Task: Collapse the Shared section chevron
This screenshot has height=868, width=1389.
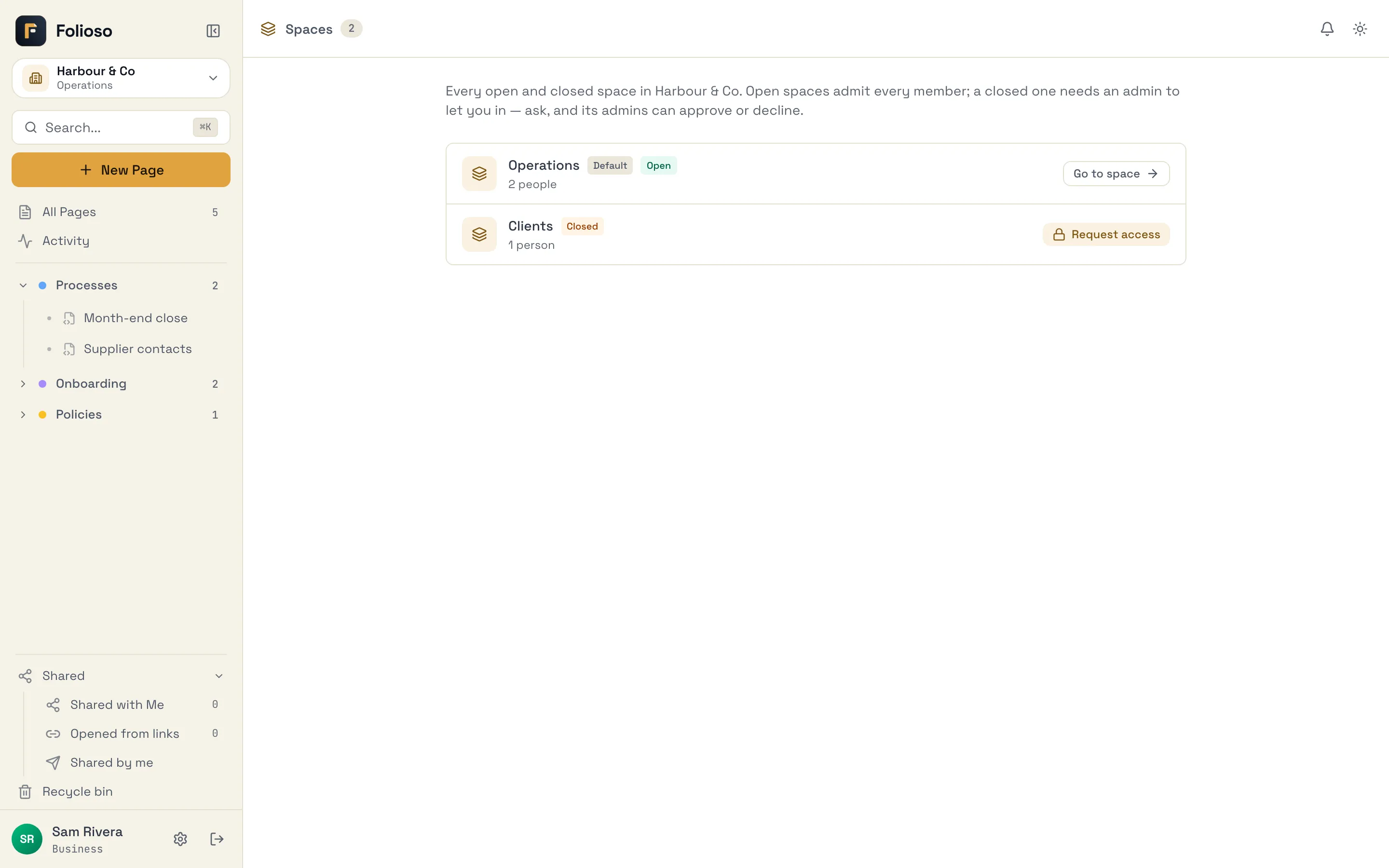Action: coord(218,676)
